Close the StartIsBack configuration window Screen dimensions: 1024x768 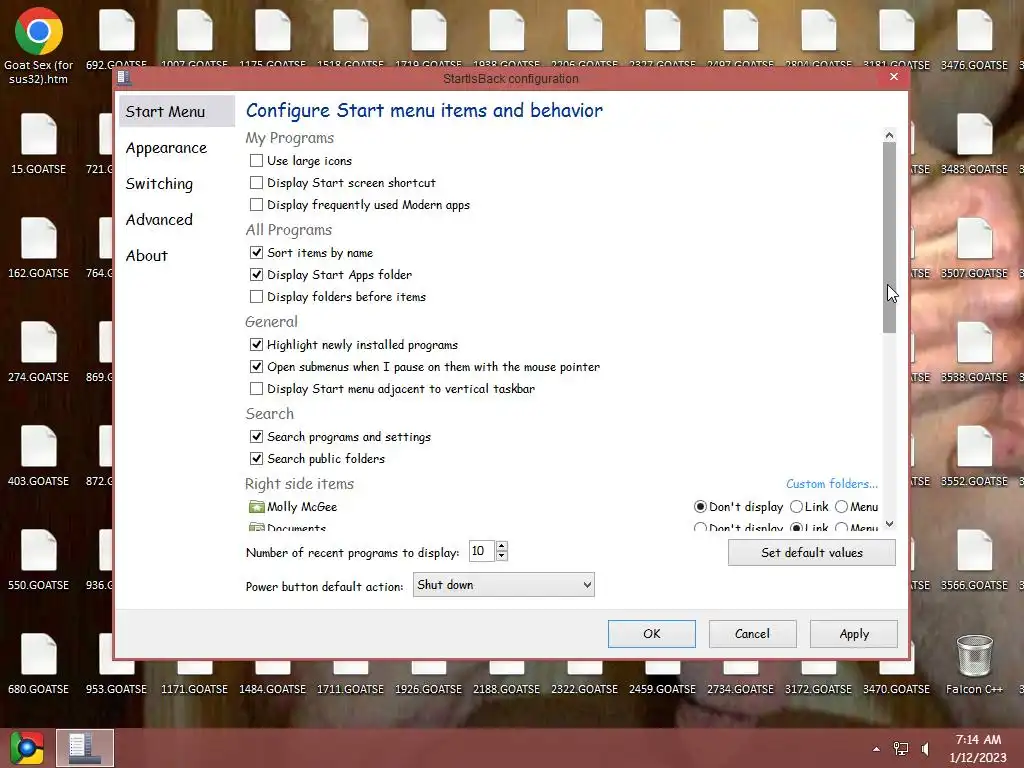pos(894,77)
